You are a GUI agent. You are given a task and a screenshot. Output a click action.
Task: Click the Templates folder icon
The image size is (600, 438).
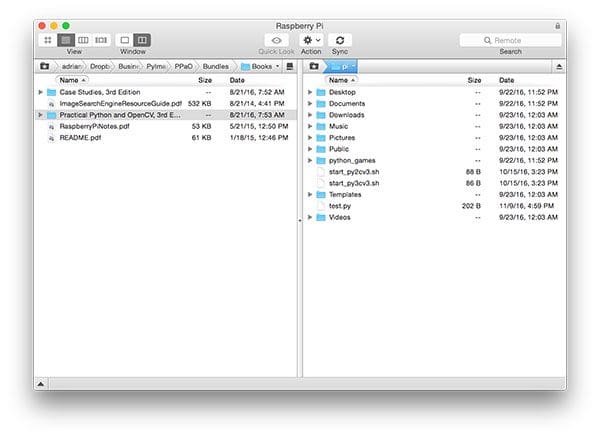321,194
